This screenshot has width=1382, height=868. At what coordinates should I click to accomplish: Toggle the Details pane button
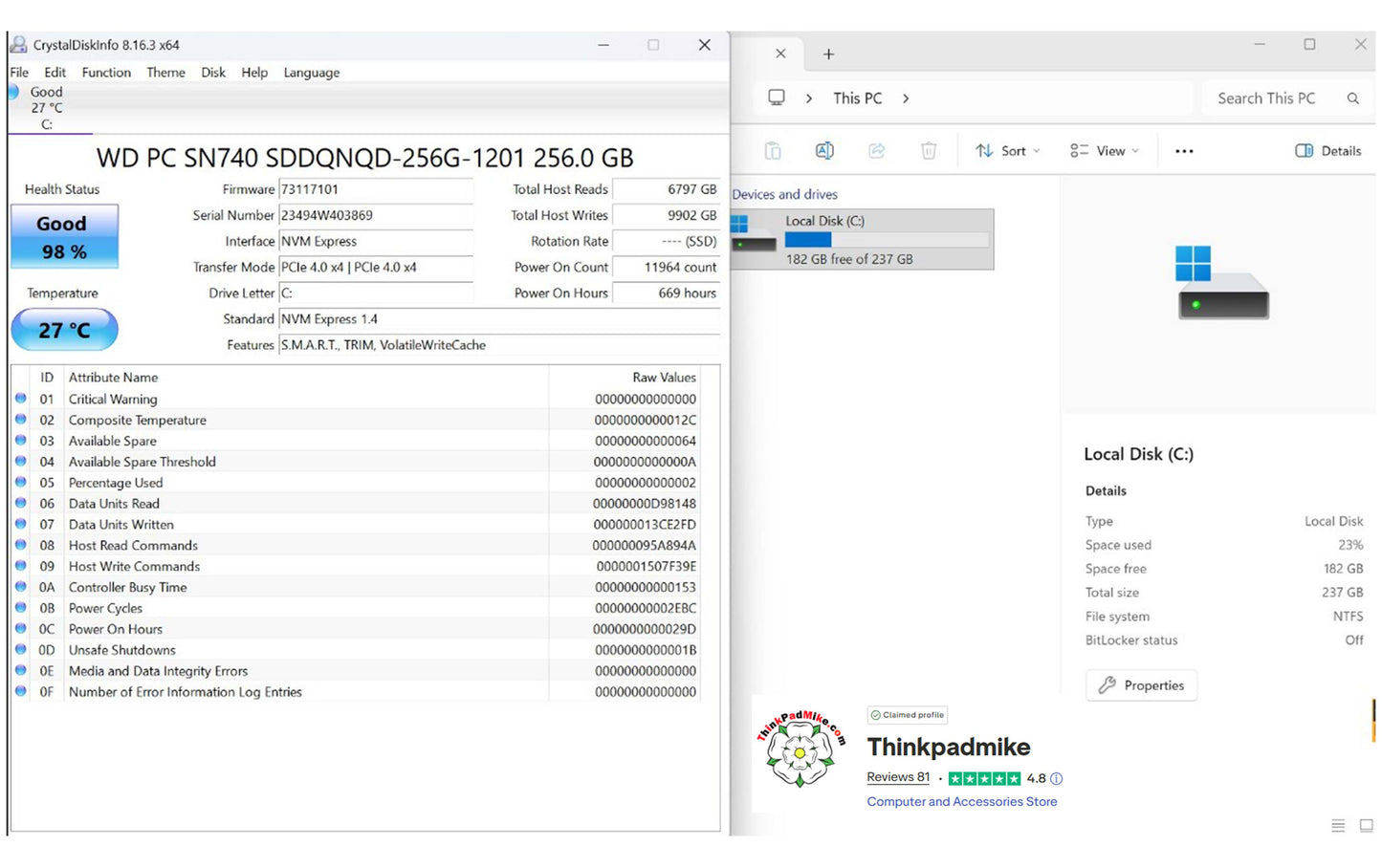click(1327, 151)
